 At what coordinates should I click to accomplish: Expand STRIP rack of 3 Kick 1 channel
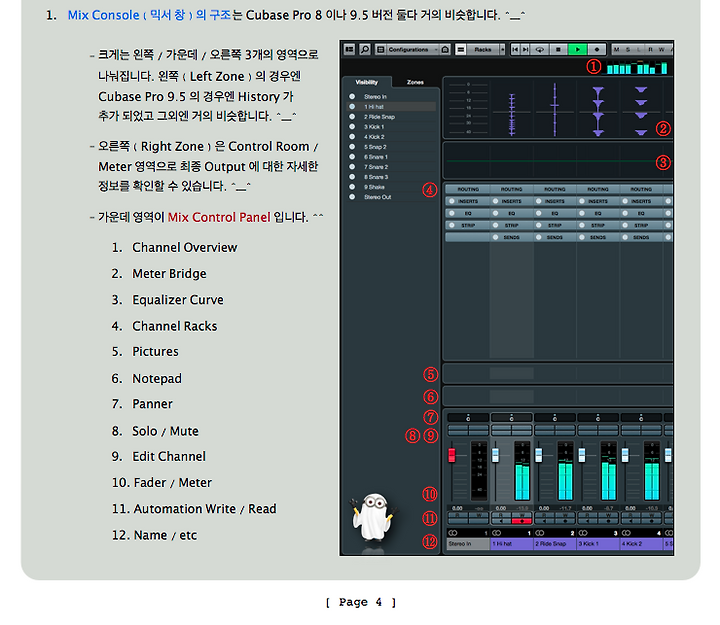pyautogui.click(x=598, y=225)
